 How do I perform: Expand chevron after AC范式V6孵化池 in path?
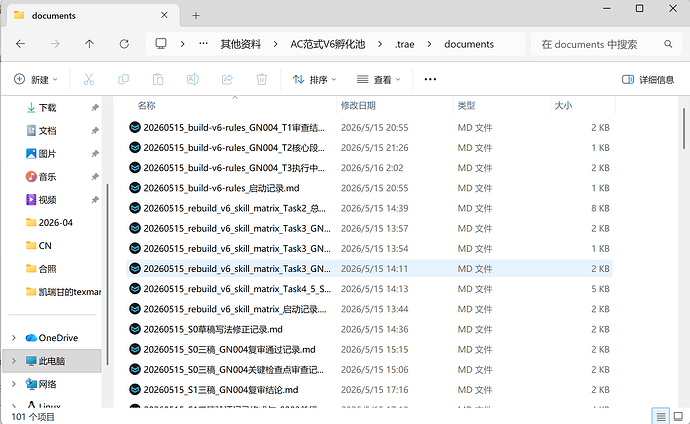coord(380,44)
